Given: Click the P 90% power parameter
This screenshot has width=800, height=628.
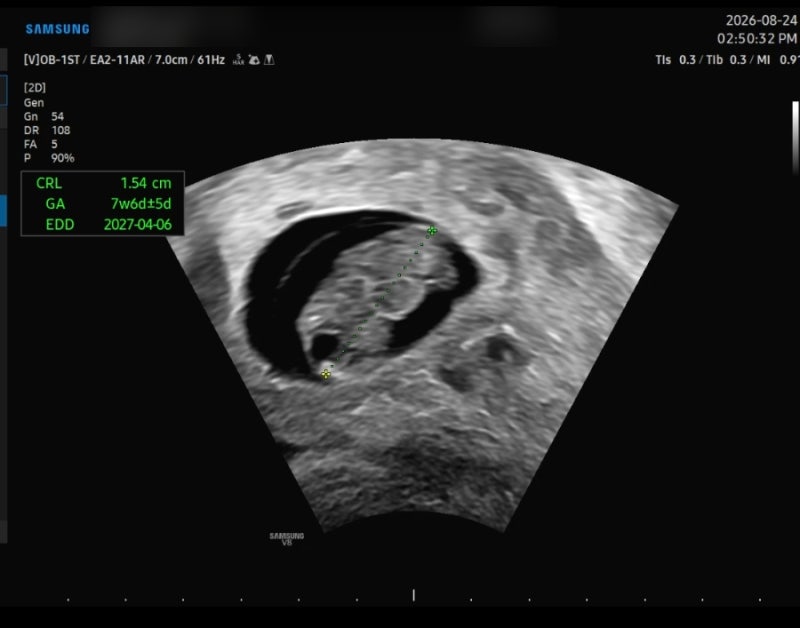Looking at the screenshot, I should point(49,158).
